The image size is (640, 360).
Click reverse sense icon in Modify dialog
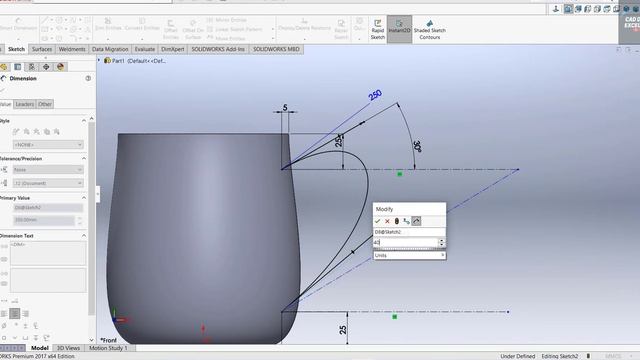406,221
